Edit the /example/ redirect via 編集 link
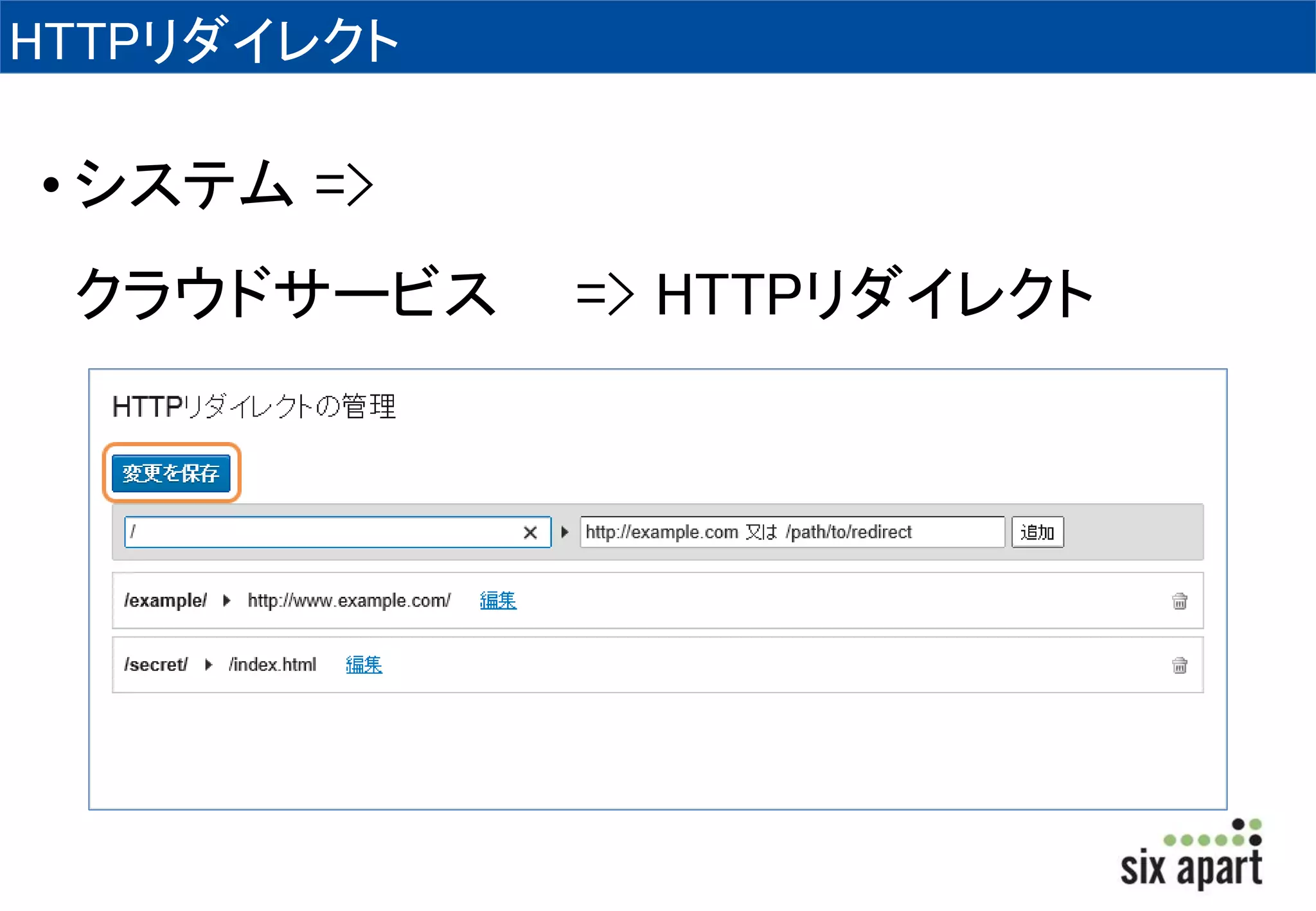 pyautogui.click(x=498, y=600)
